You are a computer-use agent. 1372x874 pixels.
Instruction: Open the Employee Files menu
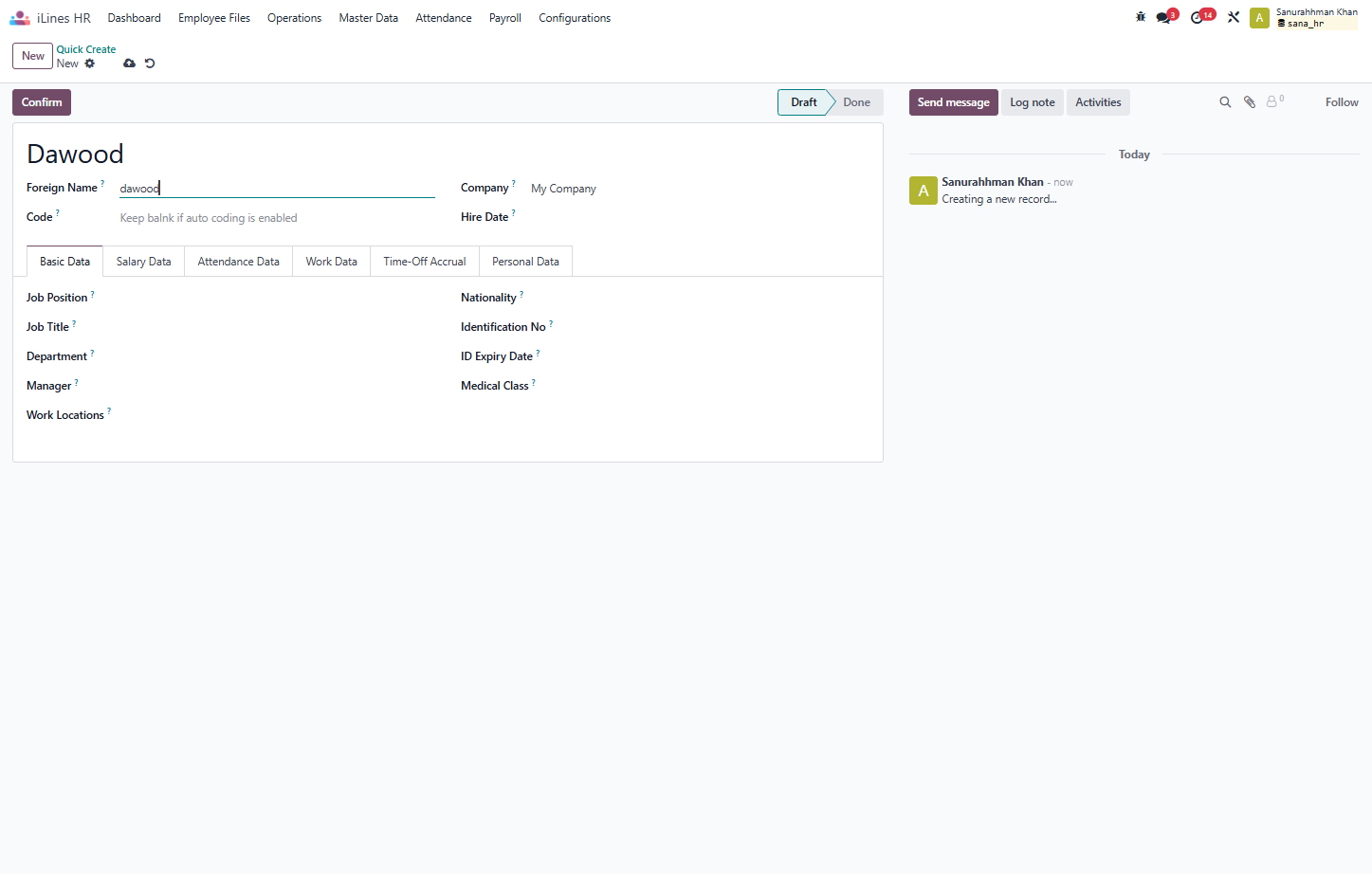pos(214,18)
